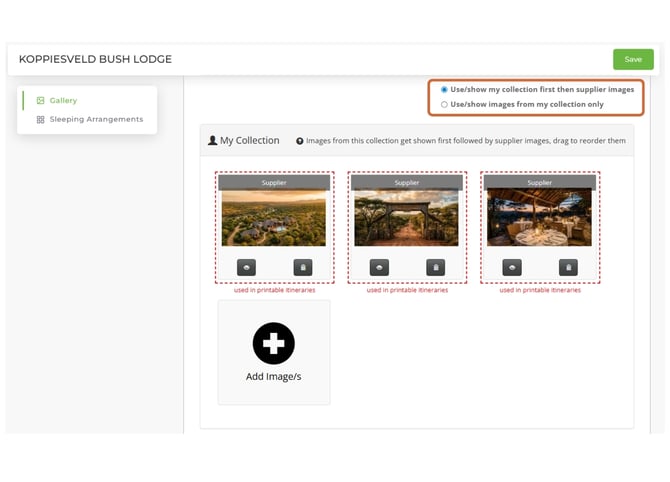Click Supplier header on aerial lodge card
This screenshot has width=670, height=482.
274,182
